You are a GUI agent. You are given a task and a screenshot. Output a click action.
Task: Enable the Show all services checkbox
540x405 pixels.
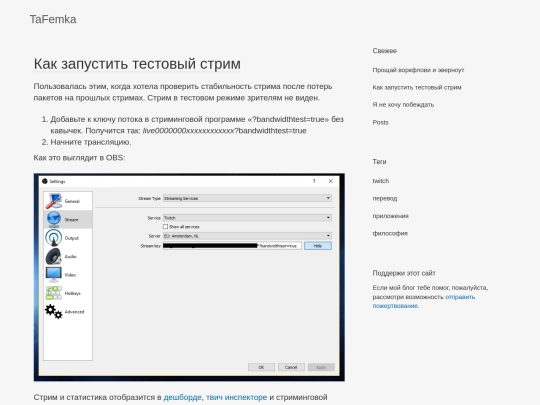coord(165,227)
